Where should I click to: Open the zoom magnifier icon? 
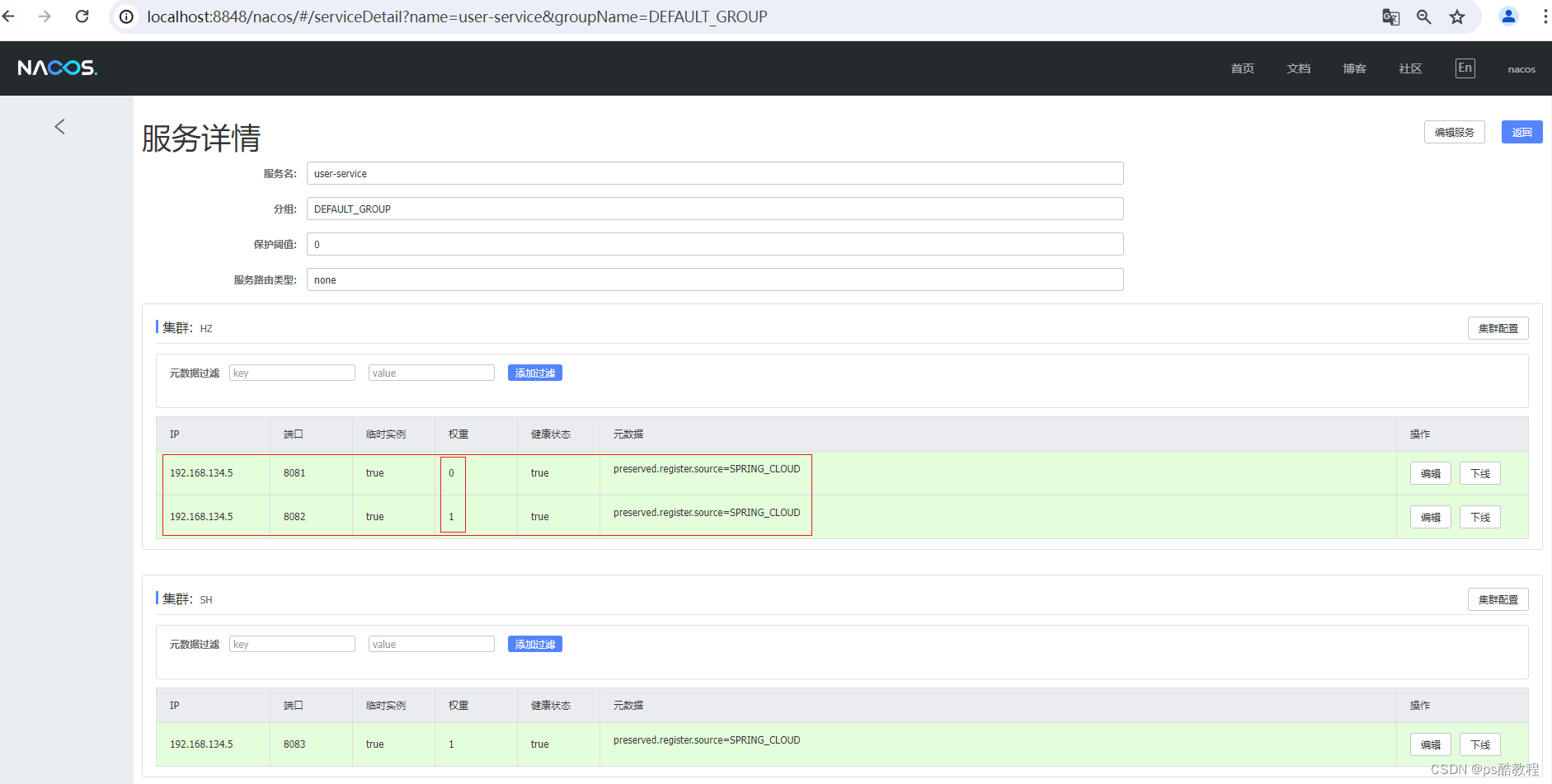(x=1423, y=16)
